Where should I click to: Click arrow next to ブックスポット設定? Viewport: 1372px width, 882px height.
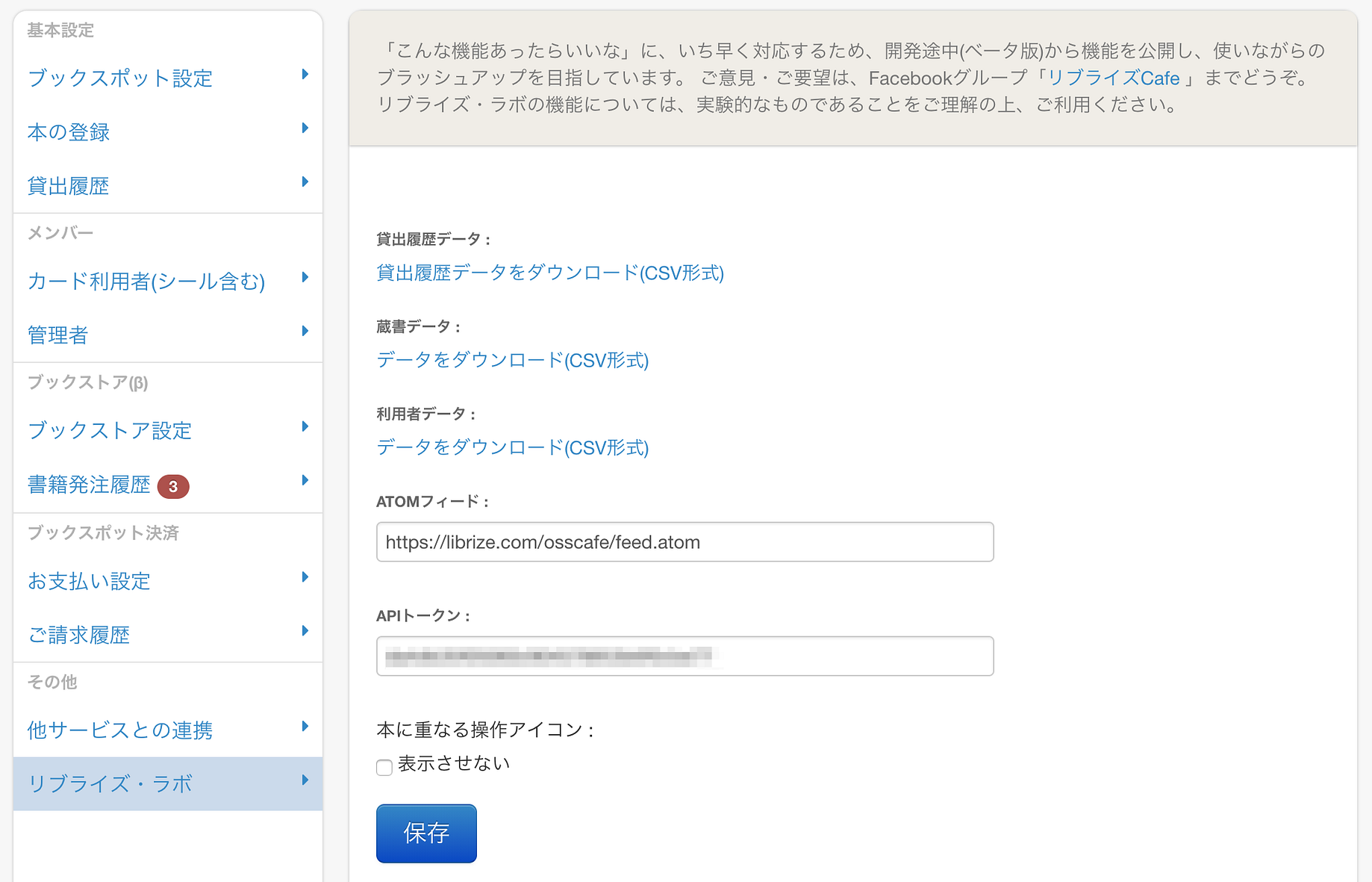coord(305,74)
